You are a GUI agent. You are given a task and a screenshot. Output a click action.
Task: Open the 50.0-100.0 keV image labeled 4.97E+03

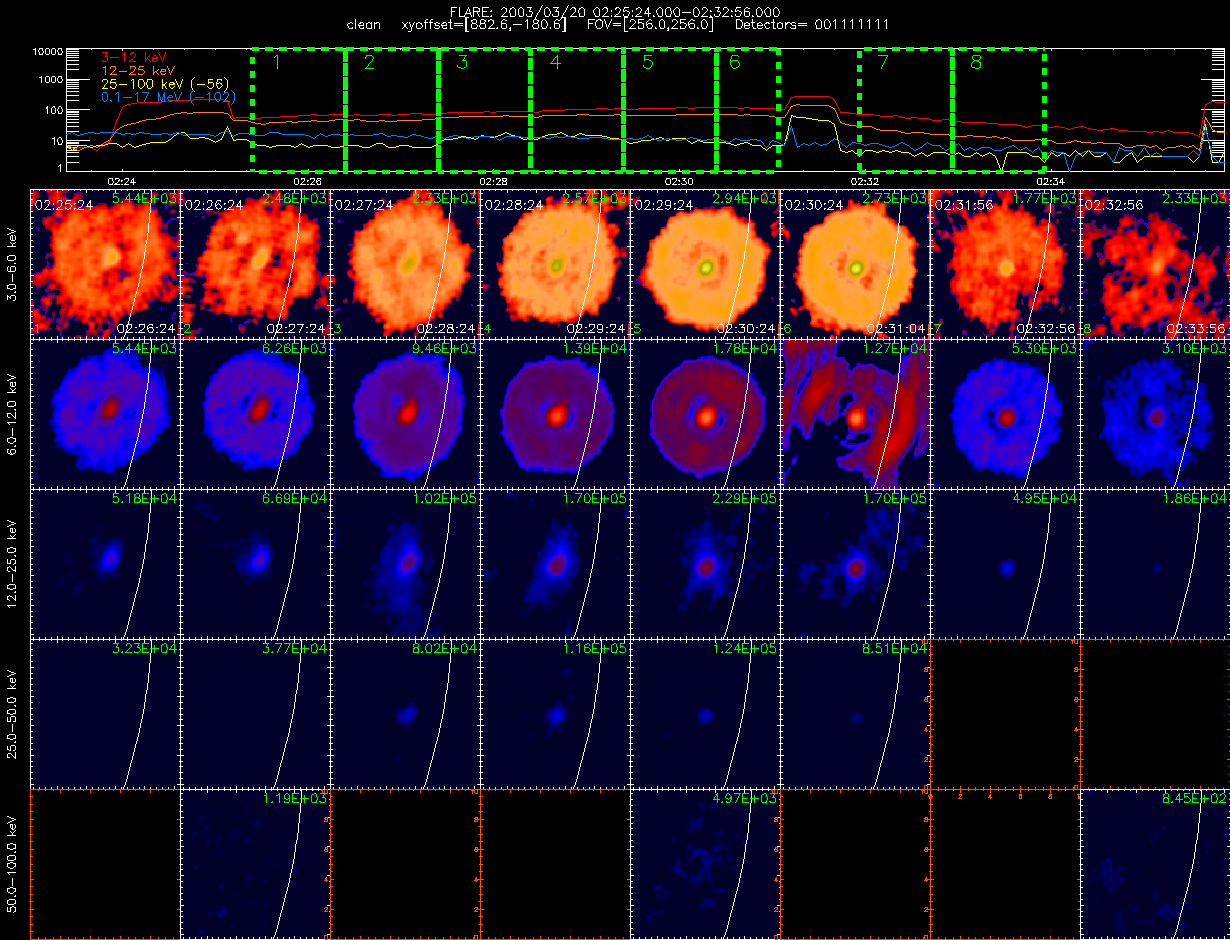[706, 863]
